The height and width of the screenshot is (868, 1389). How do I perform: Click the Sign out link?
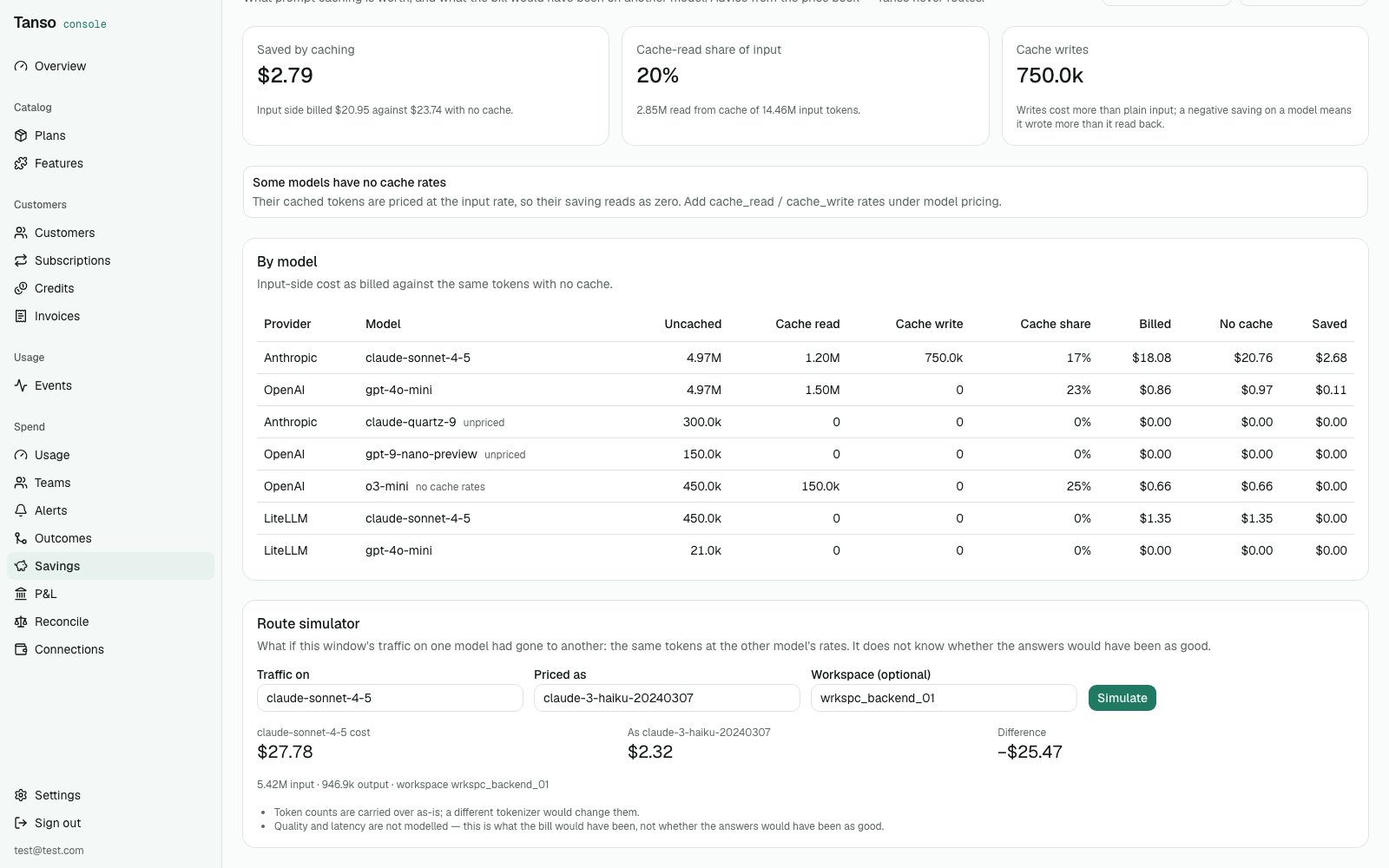point(110,823)
